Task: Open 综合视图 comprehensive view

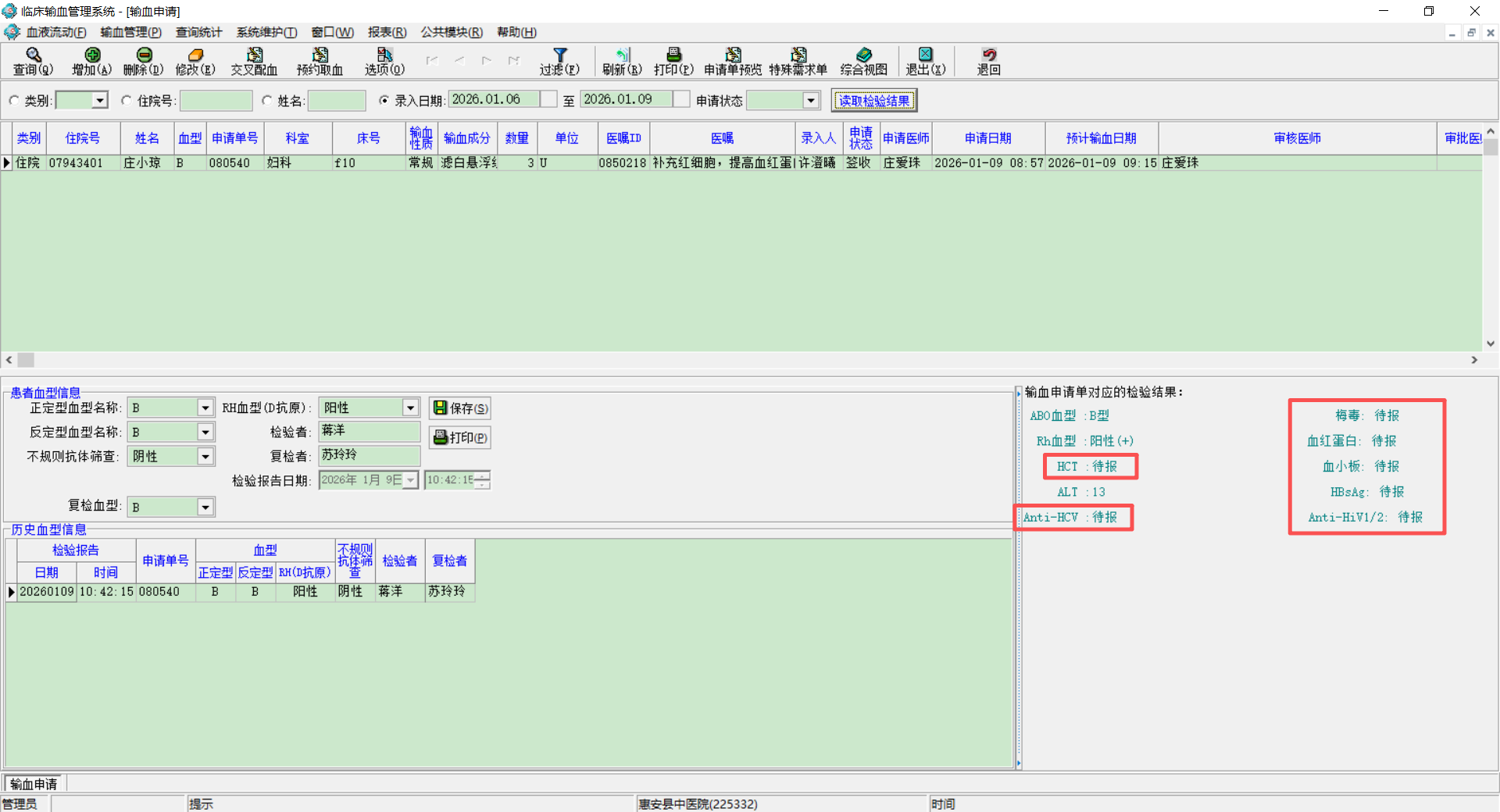Action: tap(863, 61)
